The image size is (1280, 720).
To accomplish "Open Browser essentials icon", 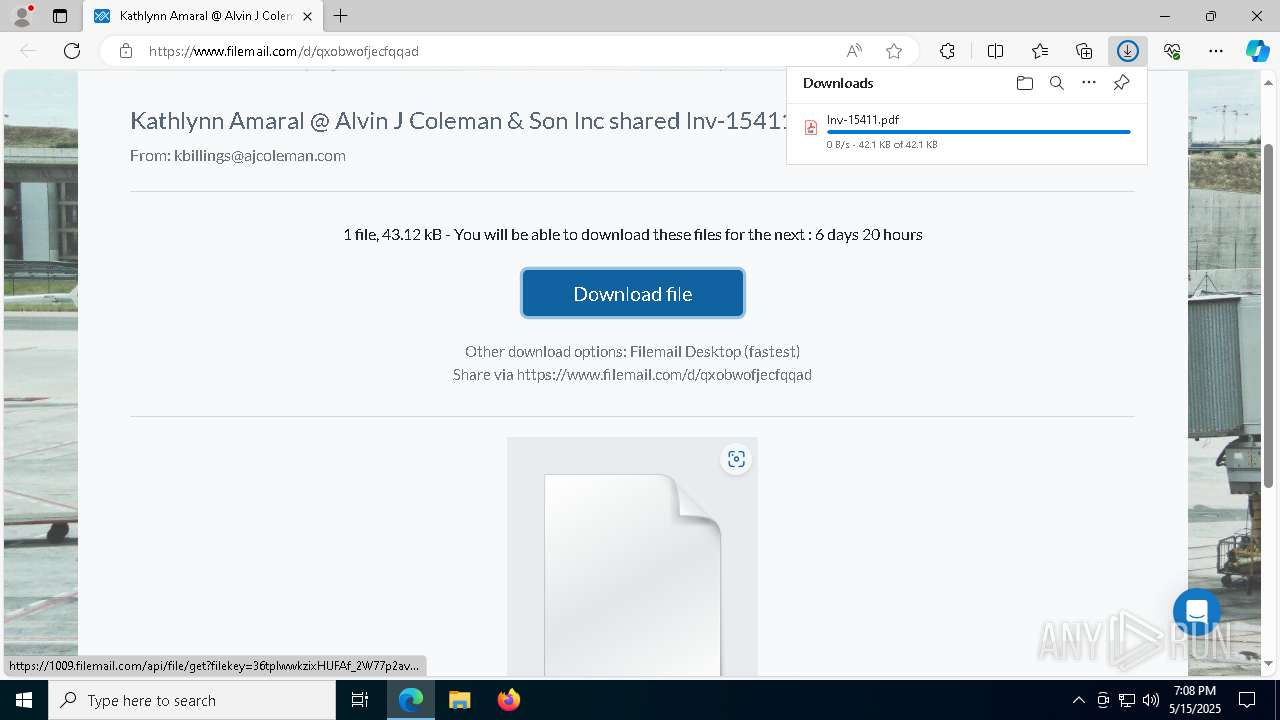I will coord(1172,51).
